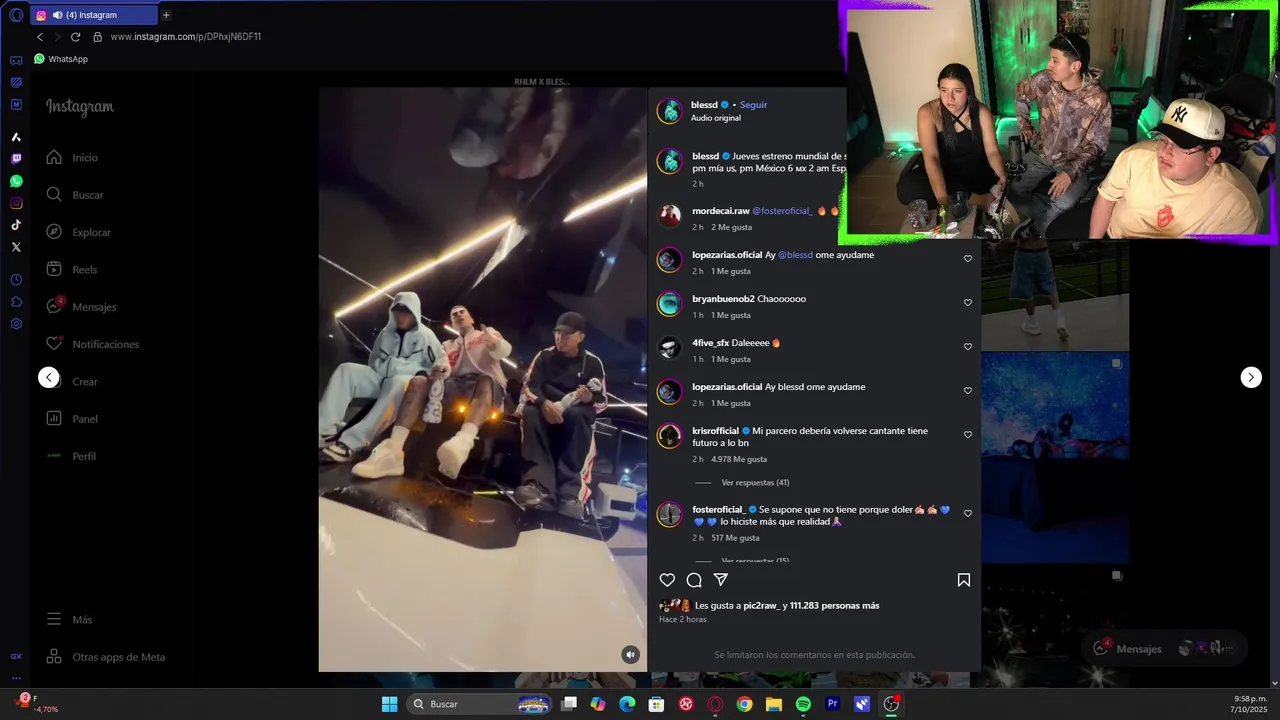The height and width of the screenshot is (720, 1280).
Task: Play the blessd post video
Action: pyautogui.click(x=482, y=379)
